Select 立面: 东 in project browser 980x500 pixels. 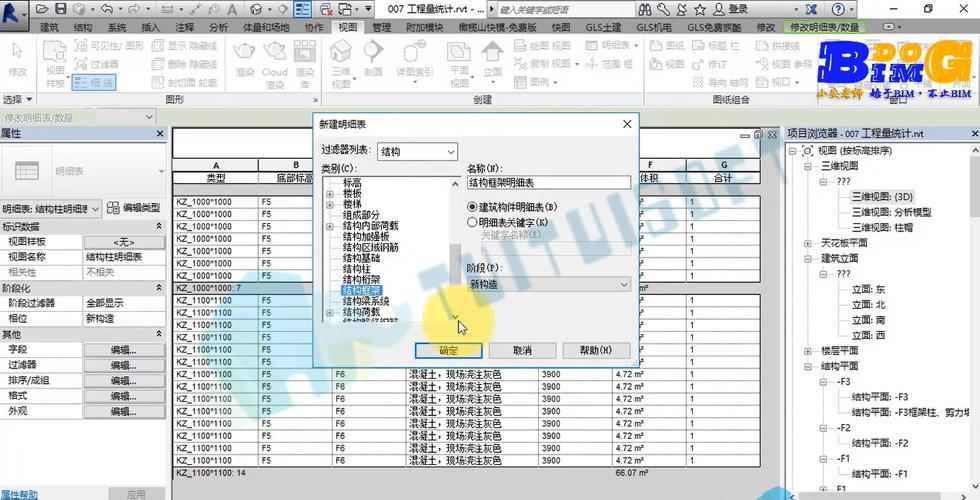tap(869, 289)
